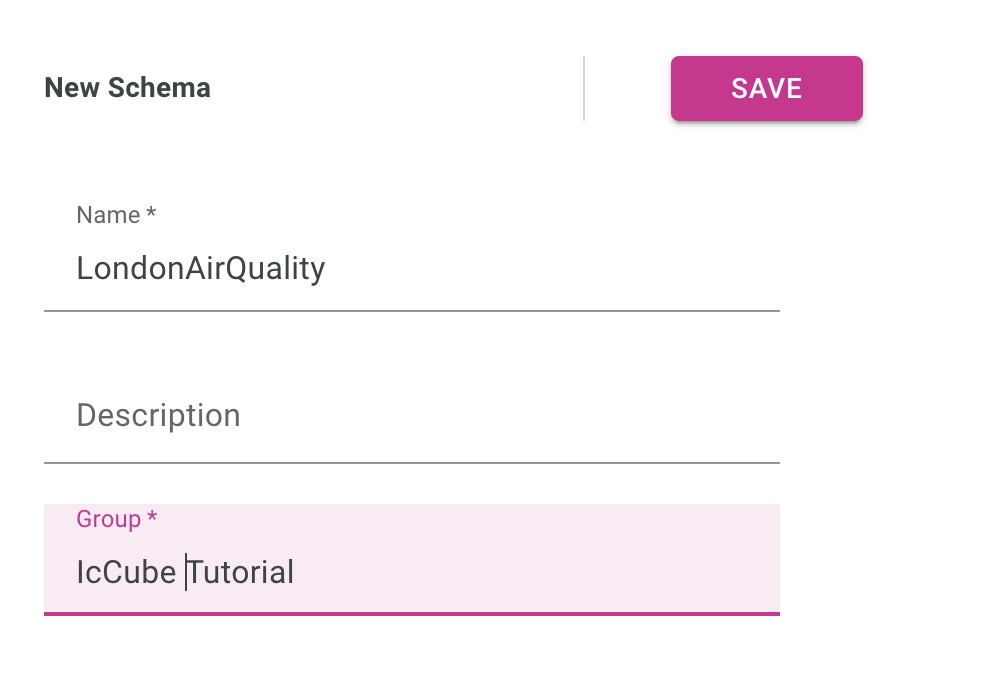The height and width of the screenshot is (700, 996).
Task: Click the underline below the Name field
Action: (411, 311)
